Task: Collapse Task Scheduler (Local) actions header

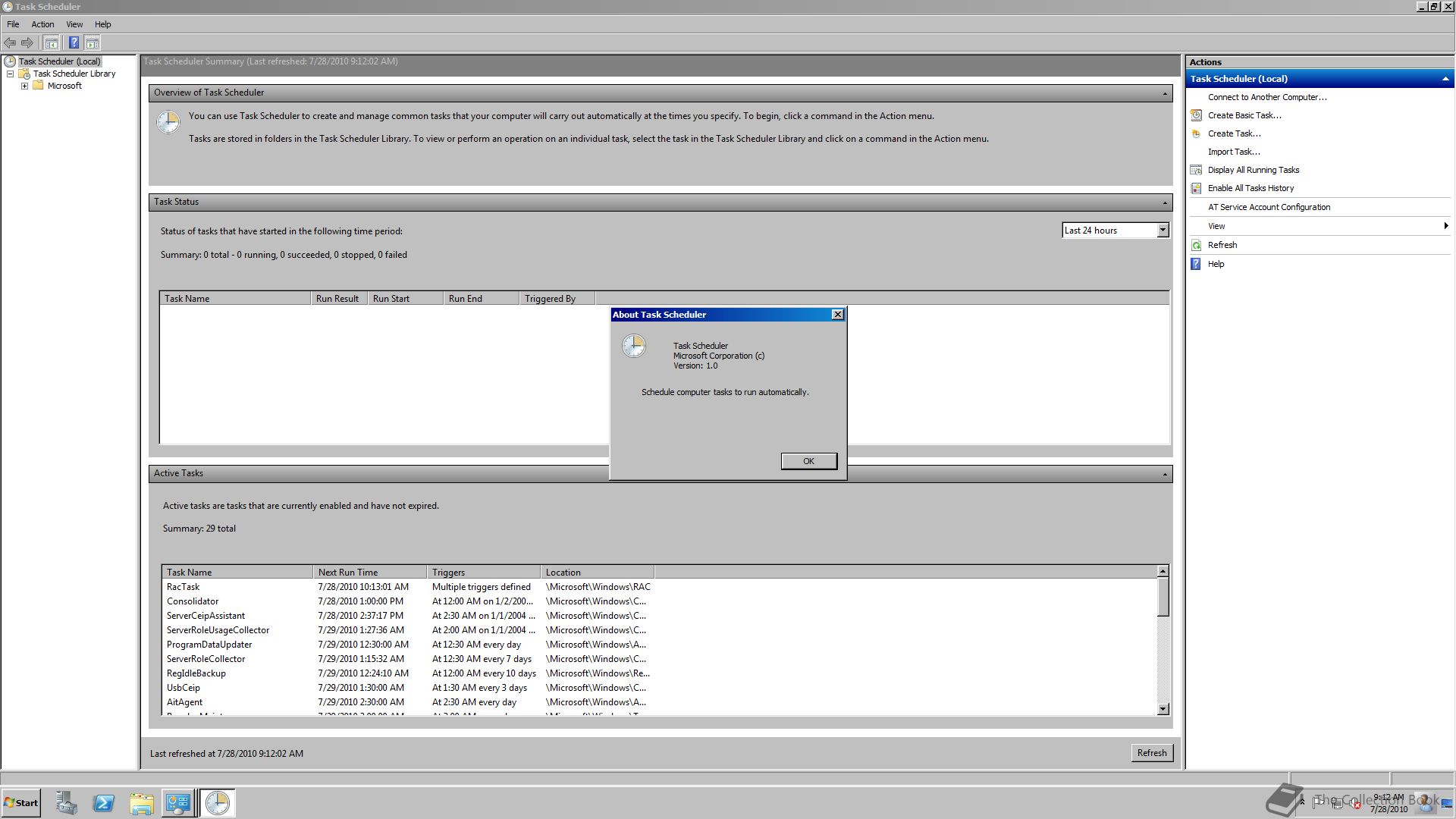Action: (1445, 79)
